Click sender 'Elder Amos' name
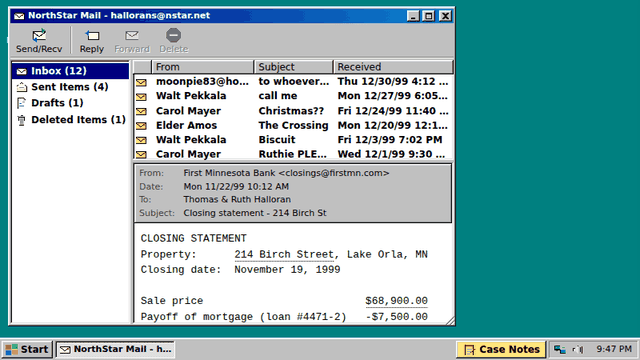The width and height of the screenshot is (640, 360). 186,125
